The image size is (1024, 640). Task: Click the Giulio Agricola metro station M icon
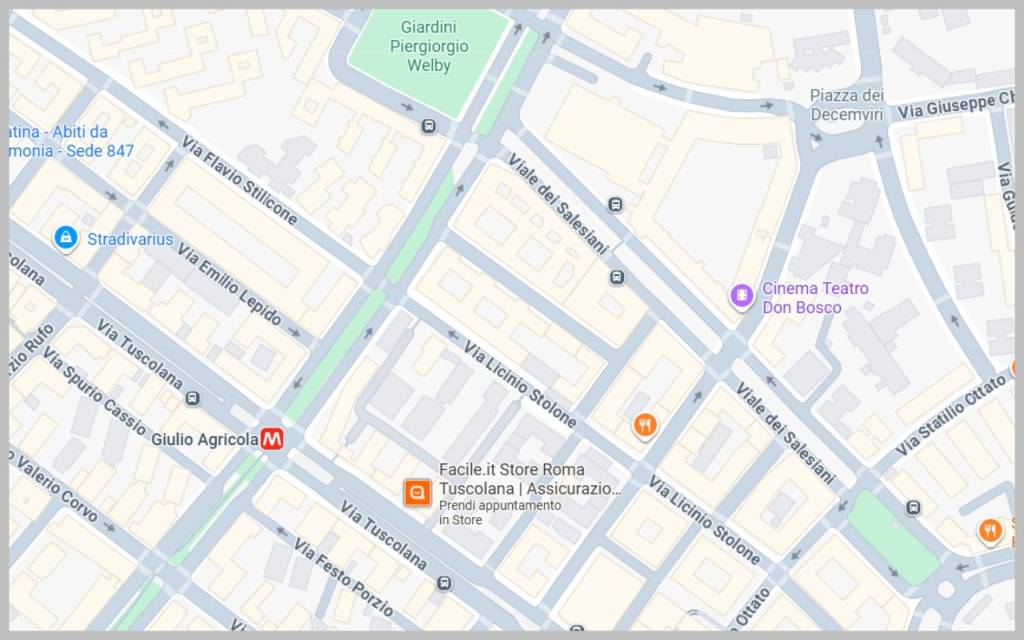(x=272, y=439)
